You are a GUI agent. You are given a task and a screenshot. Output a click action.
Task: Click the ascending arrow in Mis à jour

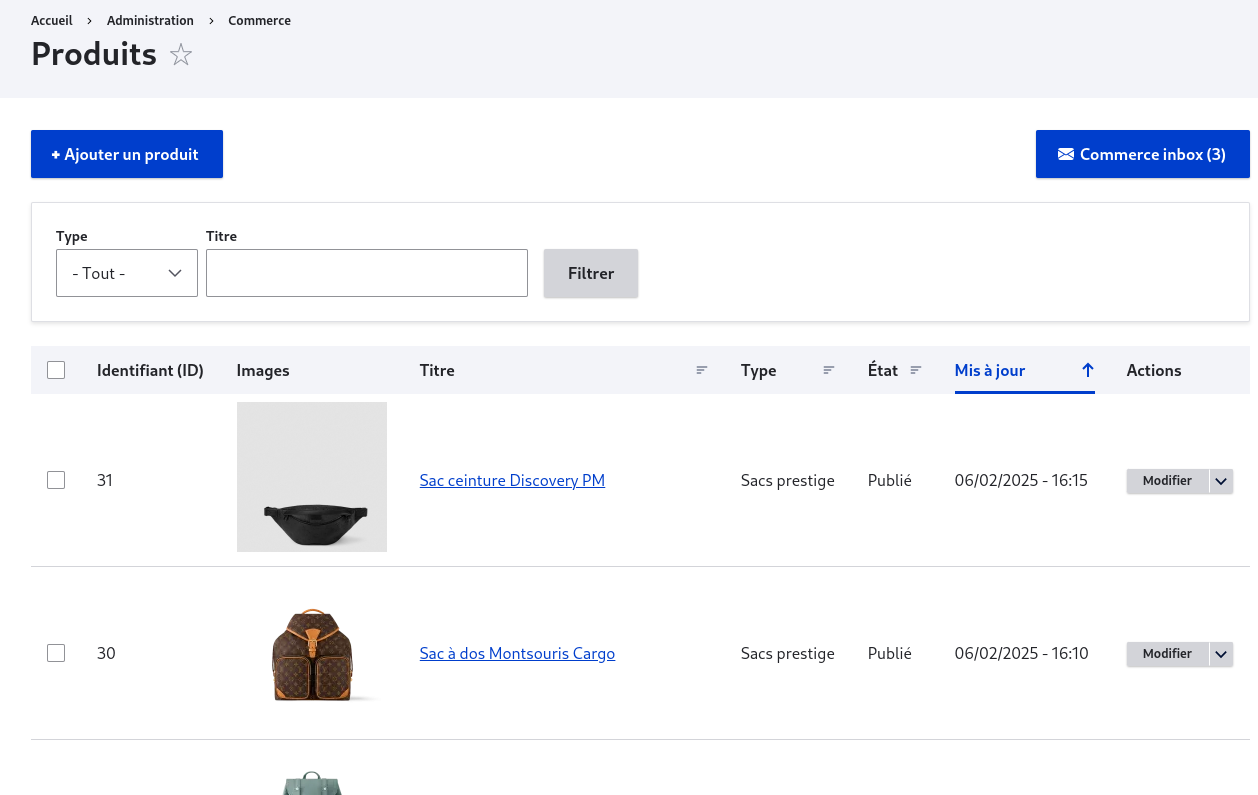click(x=1088, y=370)
